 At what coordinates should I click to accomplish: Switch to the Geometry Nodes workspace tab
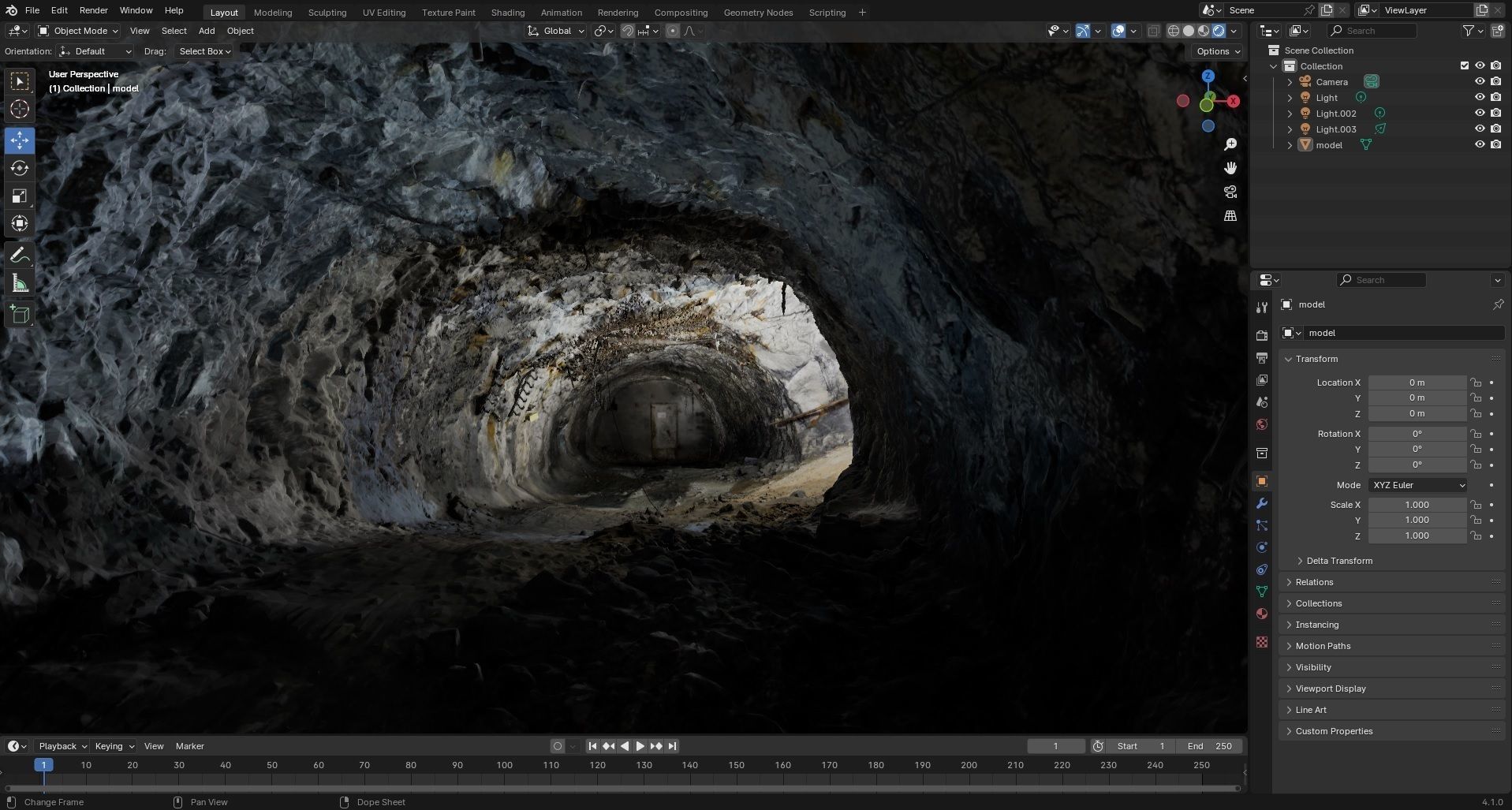[758, 13]
